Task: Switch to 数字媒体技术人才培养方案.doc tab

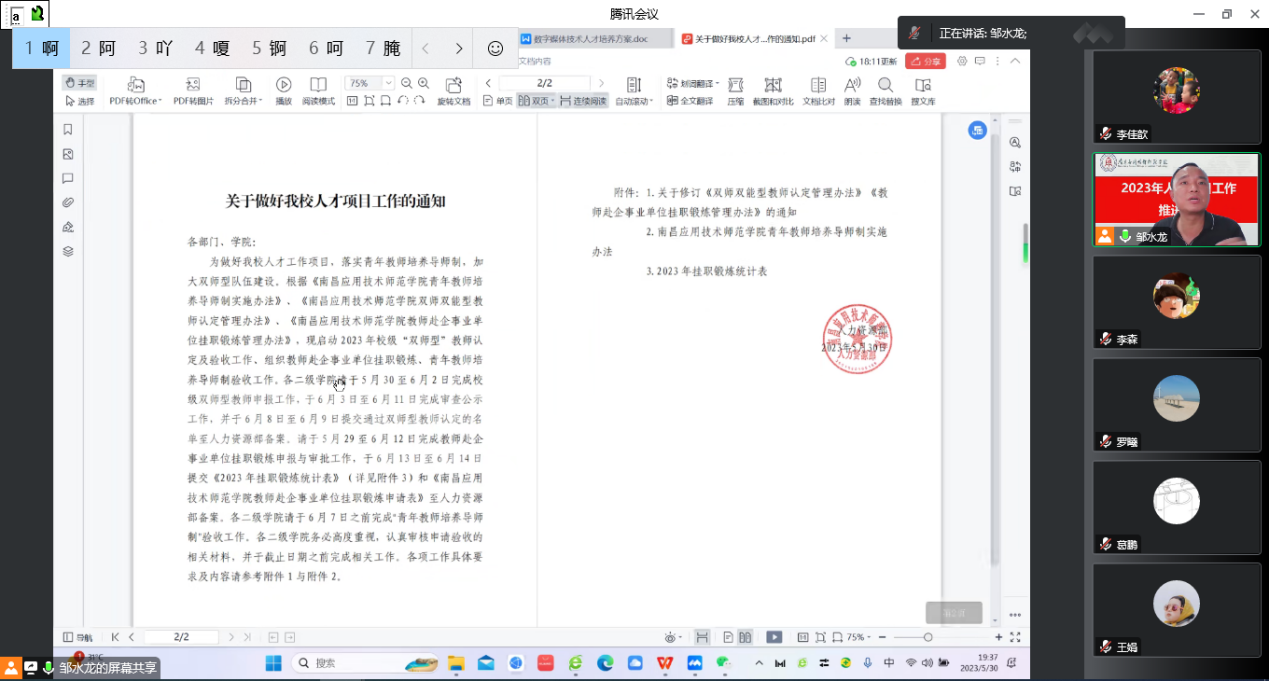Action: point(590,39)
